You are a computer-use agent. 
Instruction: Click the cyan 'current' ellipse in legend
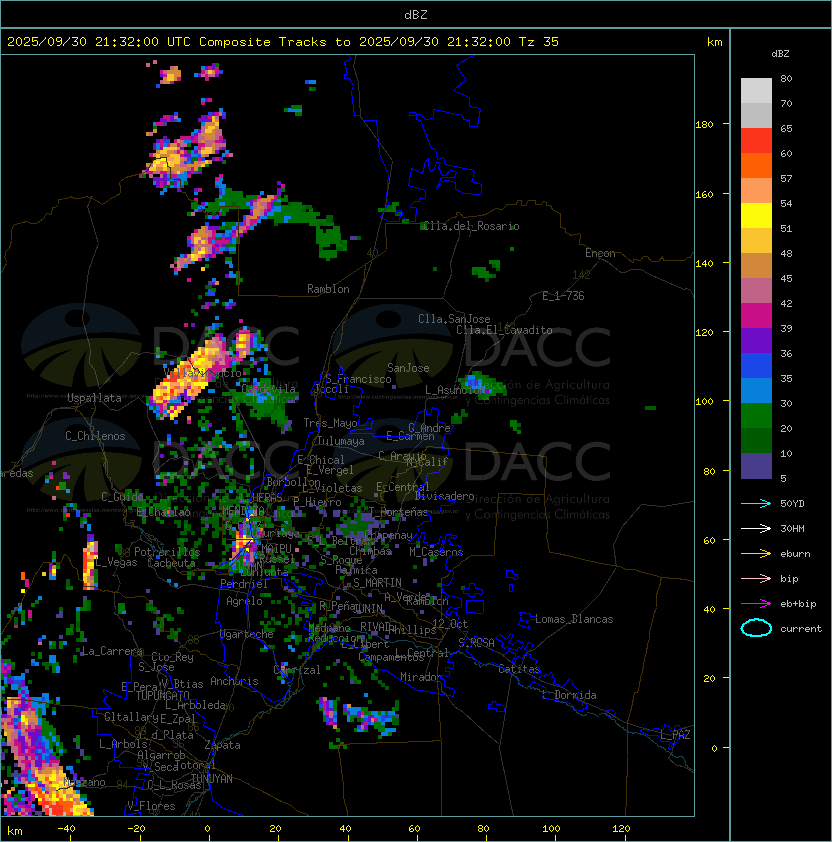point(756,628)
